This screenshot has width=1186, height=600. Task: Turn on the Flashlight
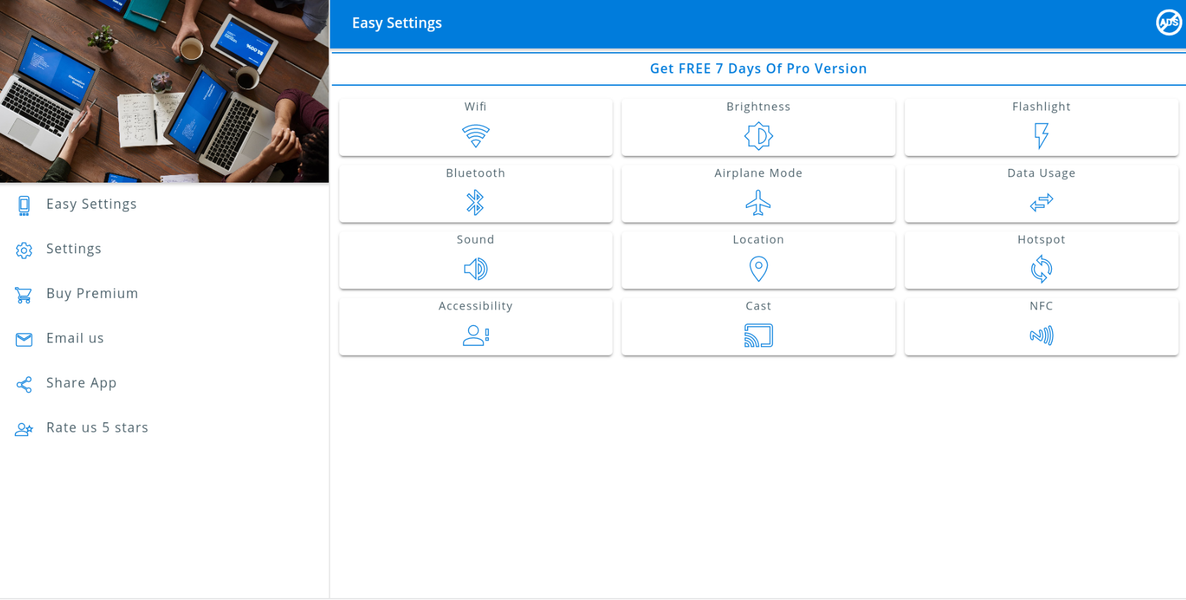point(1041,136)
